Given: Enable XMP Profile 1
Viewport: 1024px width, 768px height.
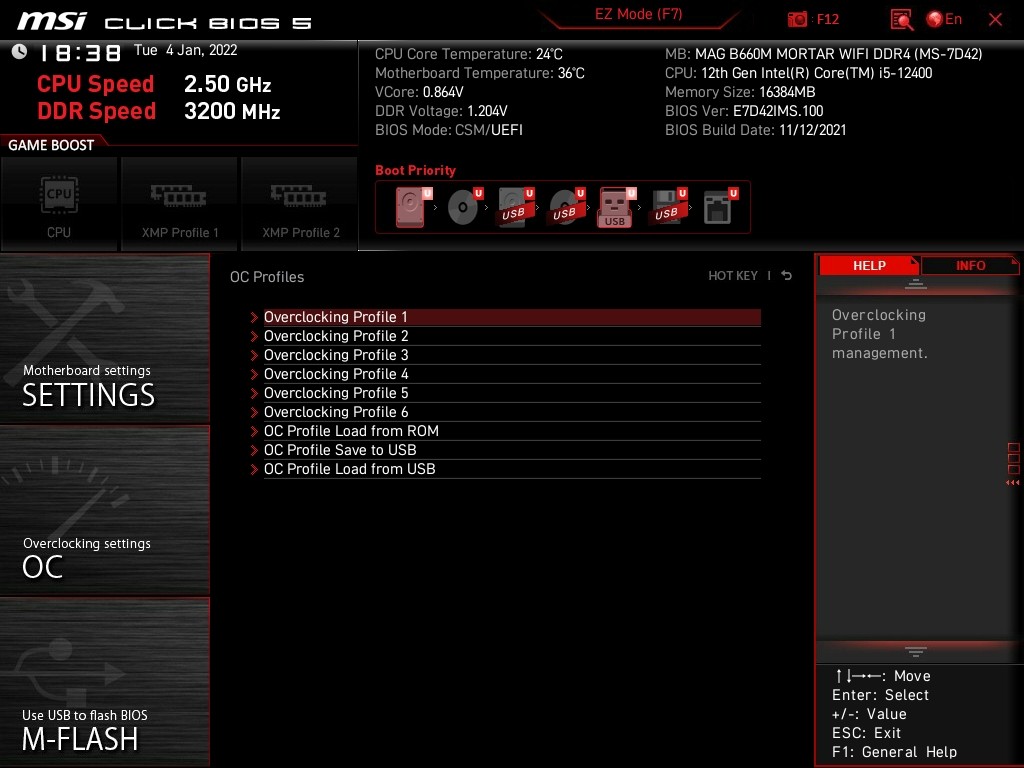Looking at the screenshot, I should tap(180, 204).
